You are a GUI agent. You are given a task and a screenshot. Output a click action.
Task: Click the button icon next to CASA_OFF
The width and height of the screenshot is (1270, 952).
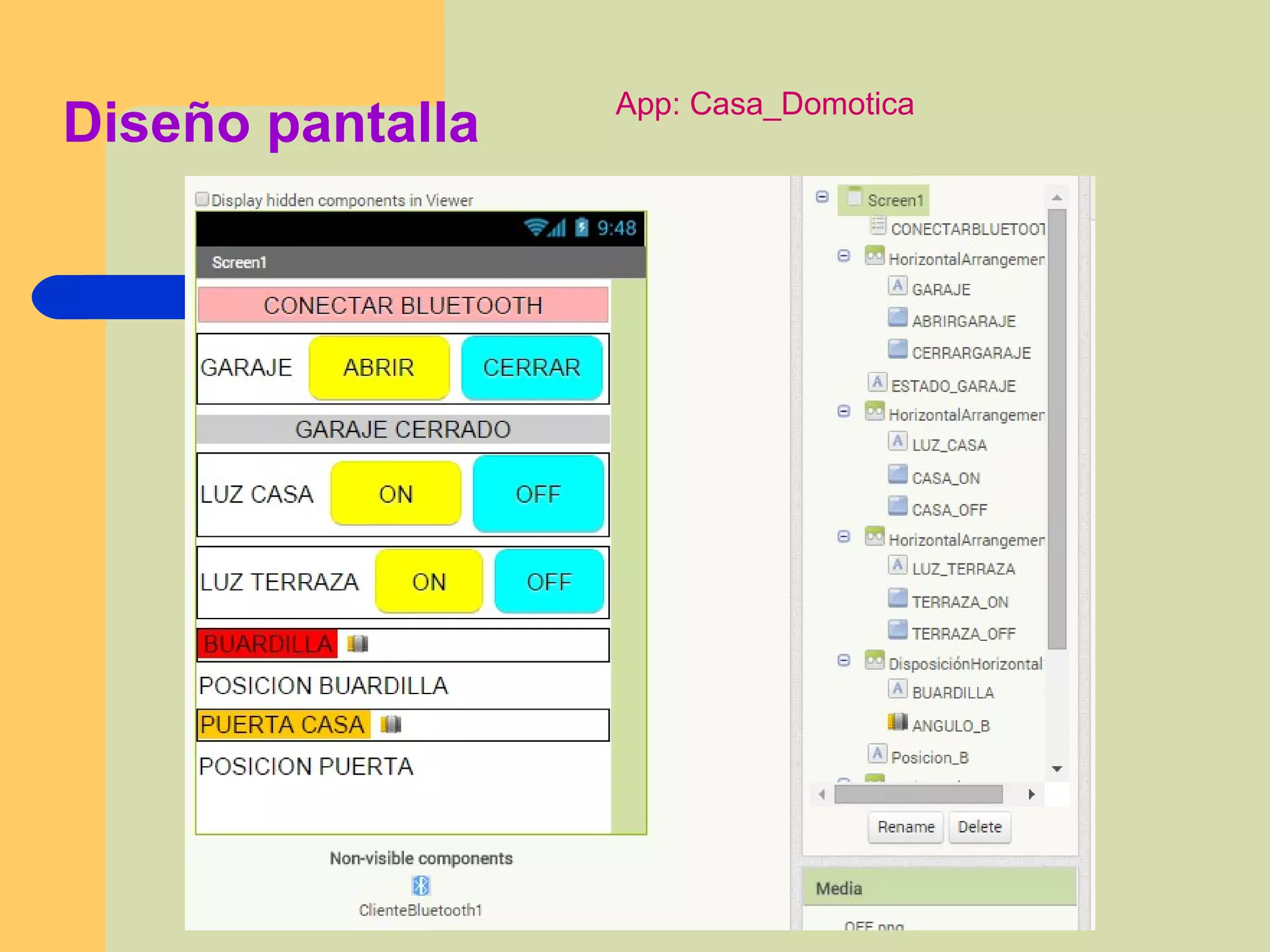(897, 506)
